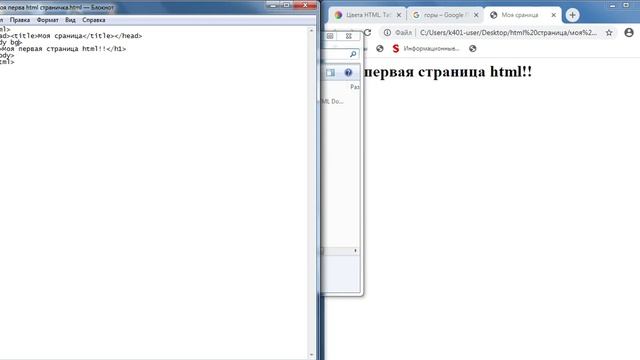
Task: Open globe bookmark right of Информационные
Action: (473, 49)
